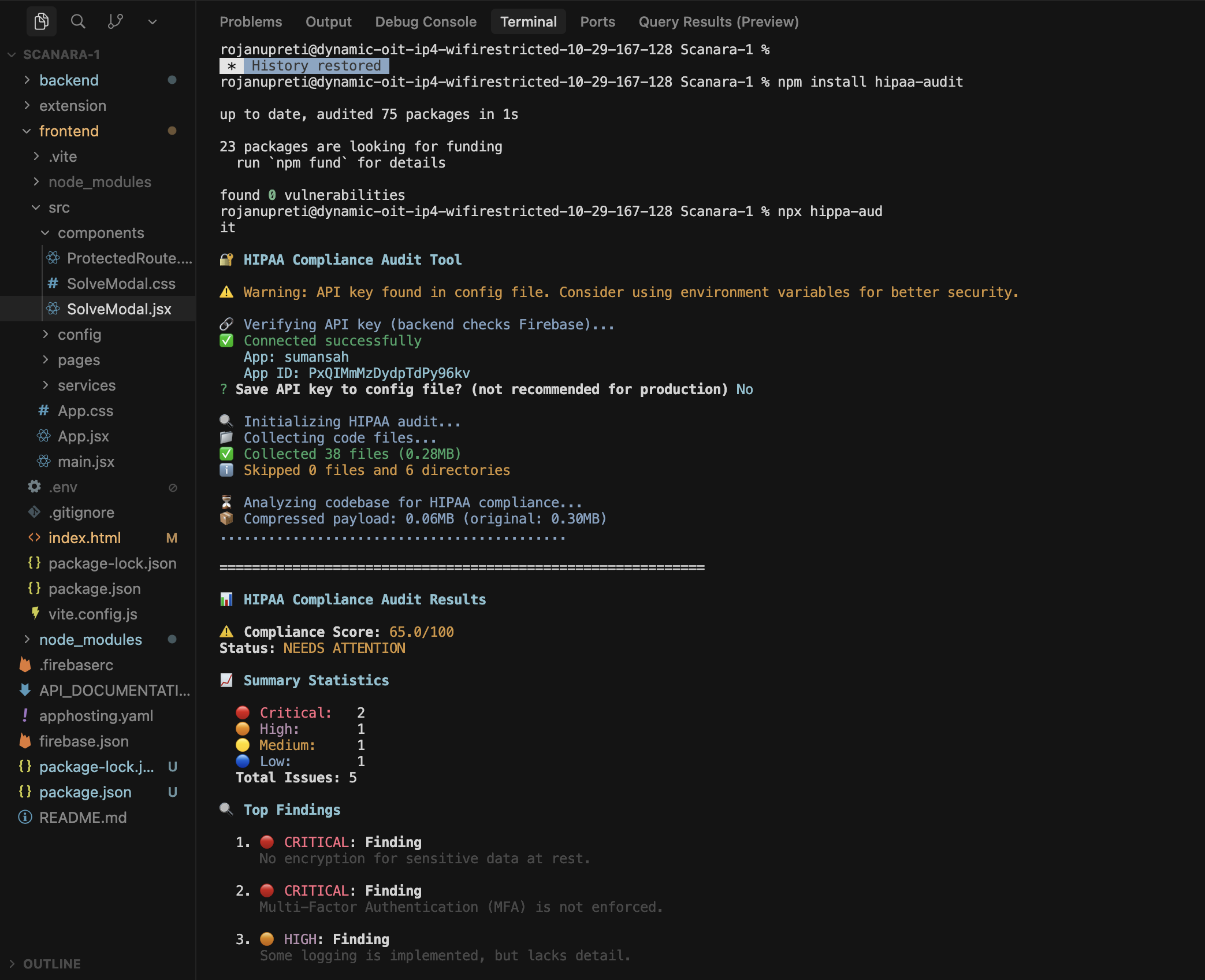Expand the OUTLINE section
The width and height of the screenshot is (1205, 980).
coord(51,964)
